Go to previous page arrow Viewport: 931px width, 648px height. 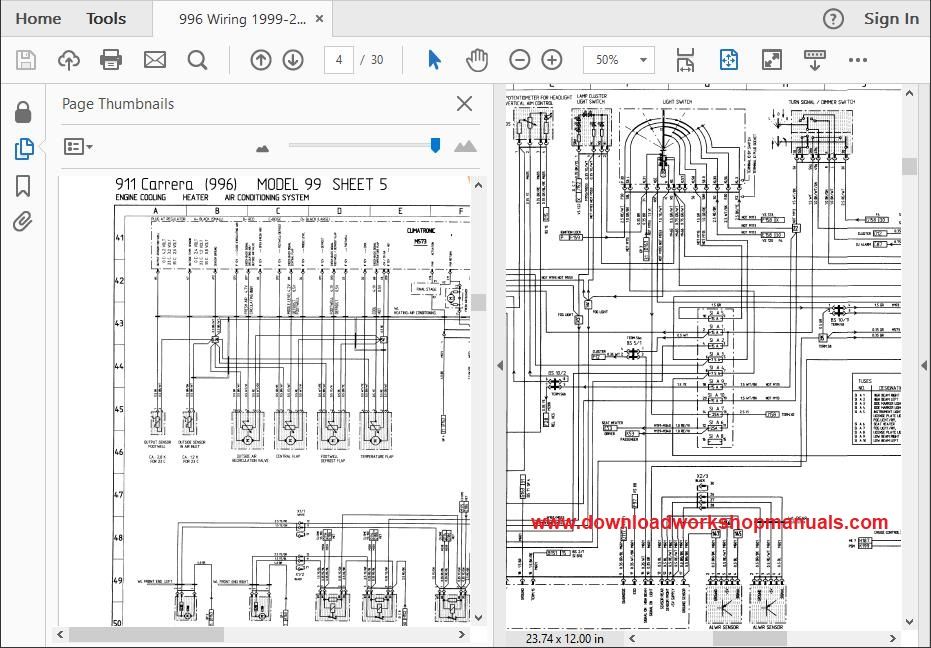[x=261, y=60]
